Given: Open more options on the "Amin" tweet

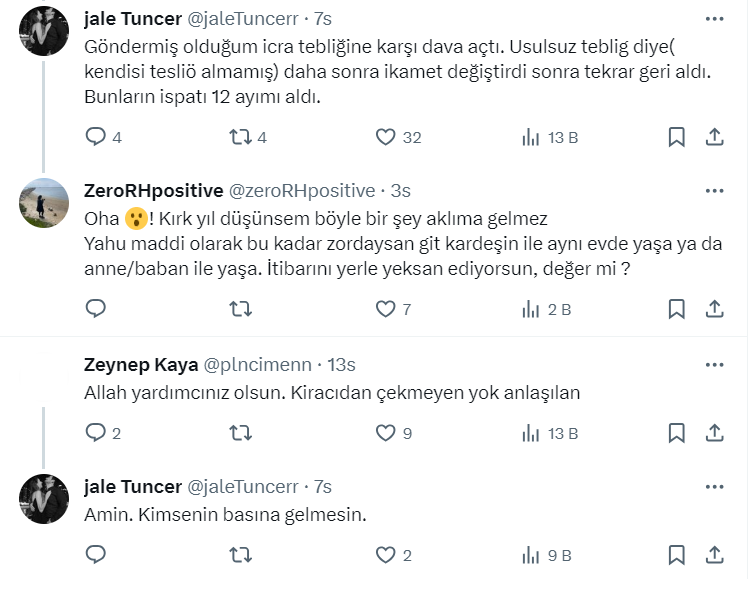Looking at the screenshot, I should pos(714,487).
